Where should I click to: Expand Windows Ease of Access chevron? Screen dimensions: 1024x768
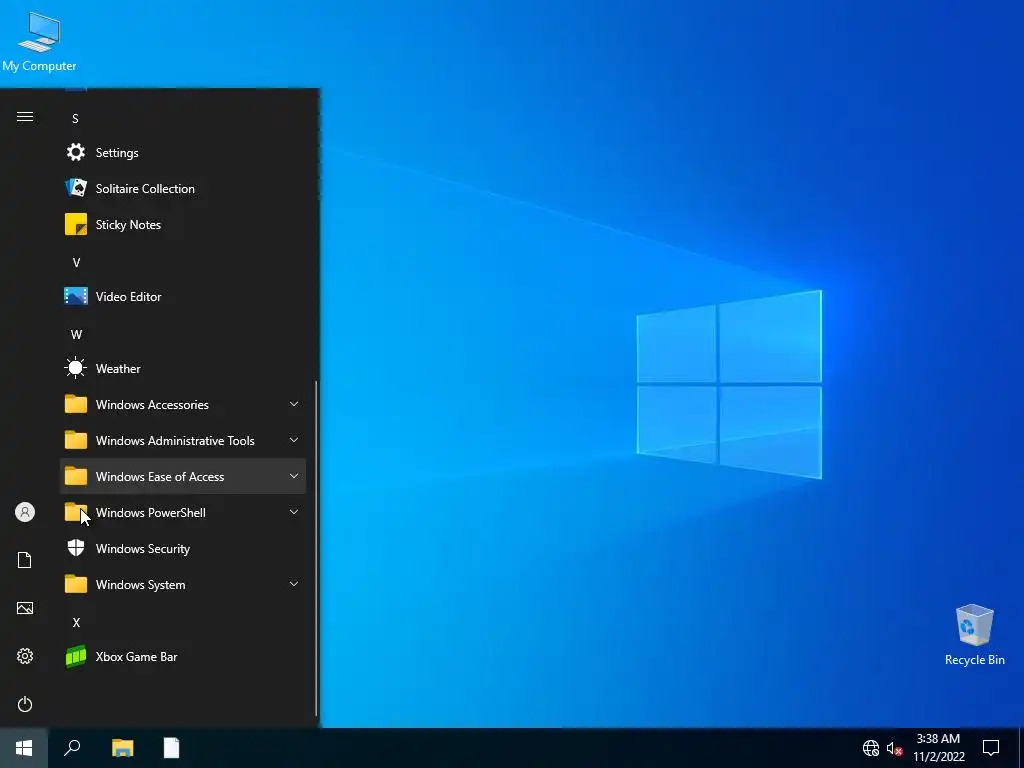click(294, 476)
